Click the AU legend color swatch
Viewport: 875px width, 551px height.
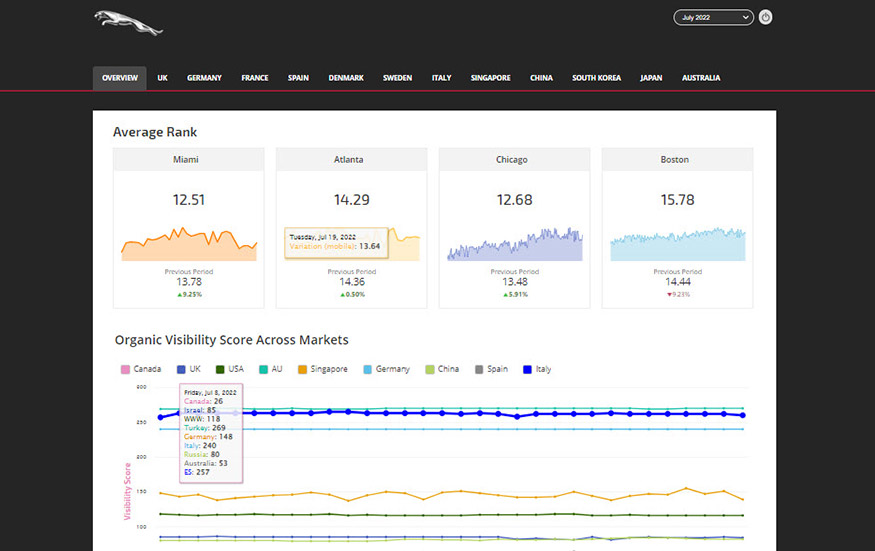tap(263, 369)
